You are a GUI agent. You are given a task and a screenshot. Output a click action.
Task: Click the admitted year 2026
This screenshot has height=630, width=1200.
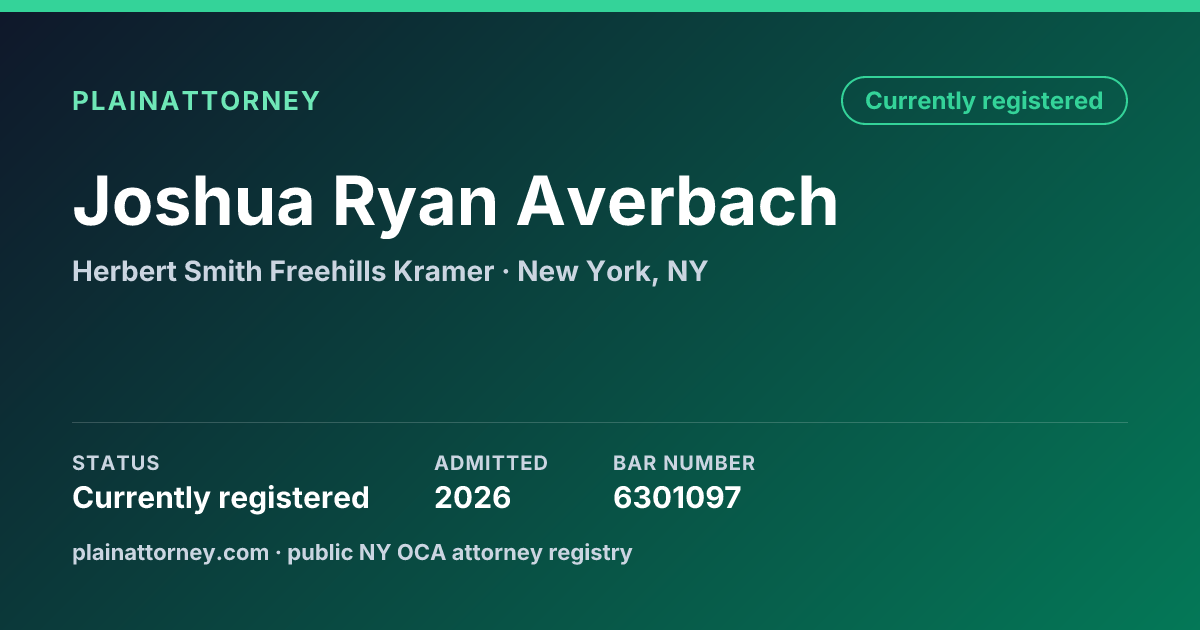click(473, 498)
